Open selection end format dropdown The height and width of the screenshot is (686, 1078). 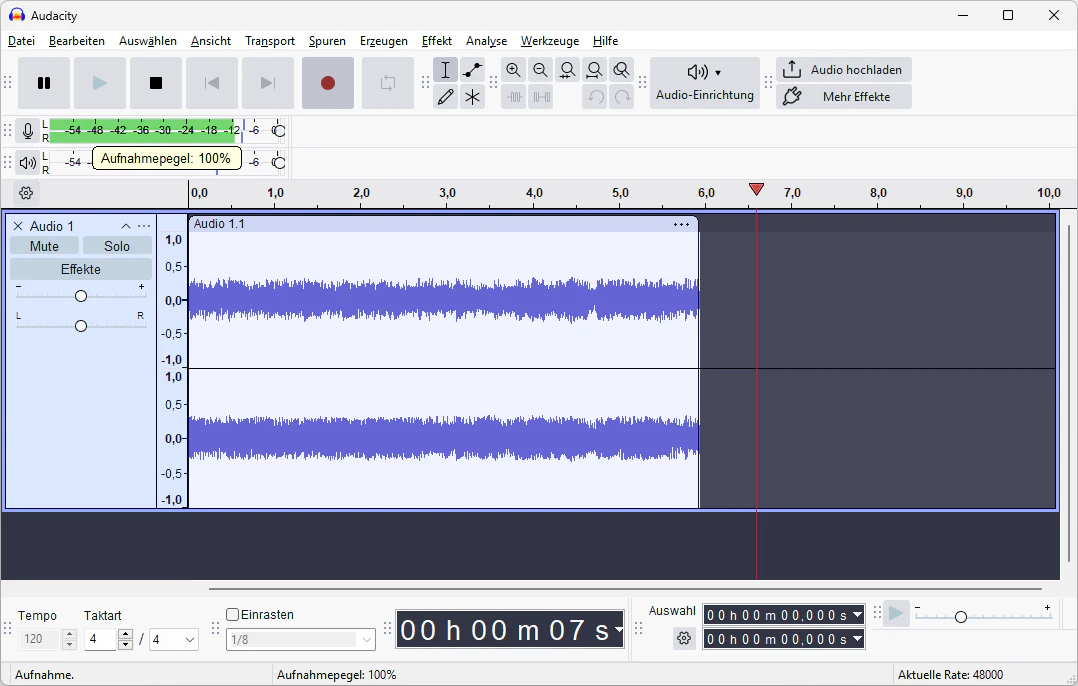[x=857, y=639]
